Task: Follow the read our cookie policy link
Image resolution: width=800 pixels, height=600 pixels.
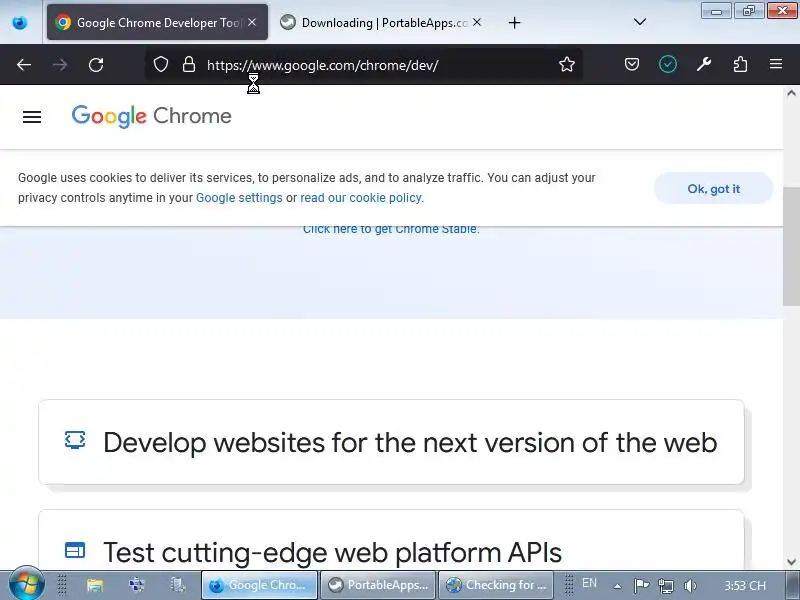Action: click(361, 198)
